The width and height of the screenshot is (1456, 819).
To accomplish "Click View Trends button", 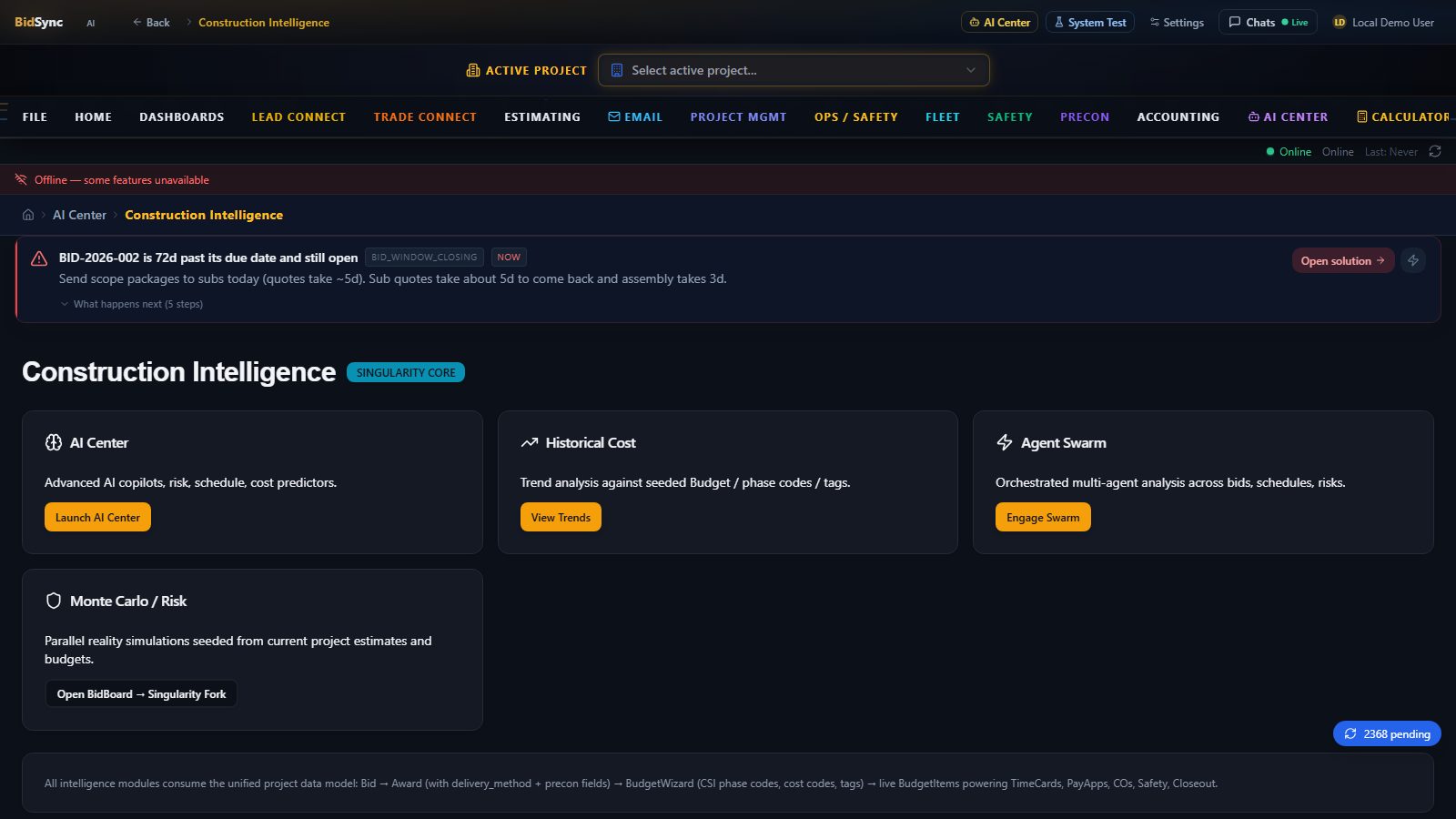I will 561,517.
